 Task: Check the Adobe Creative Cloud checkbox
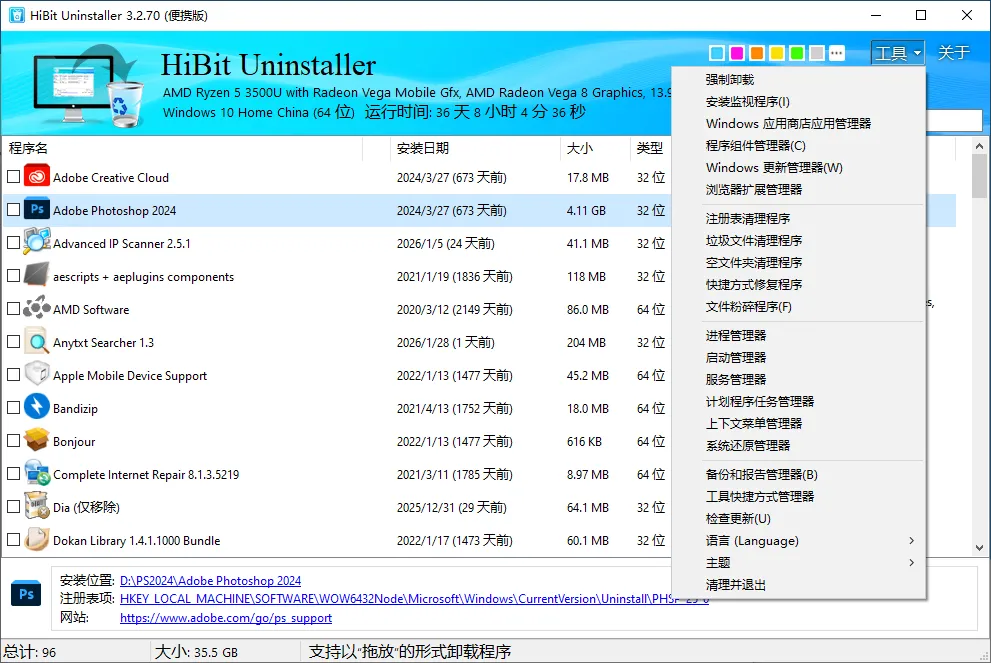13,177
